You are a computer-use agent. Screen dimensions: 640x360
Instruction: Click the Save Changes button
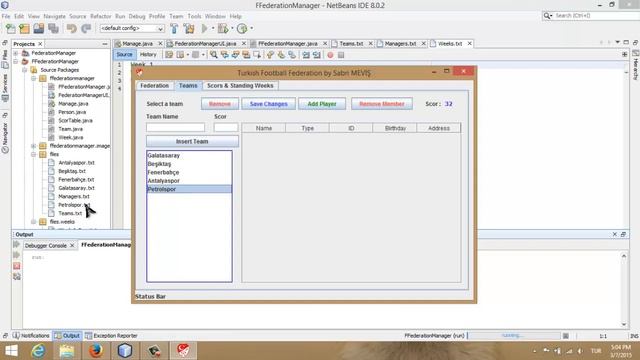point(269,104)
